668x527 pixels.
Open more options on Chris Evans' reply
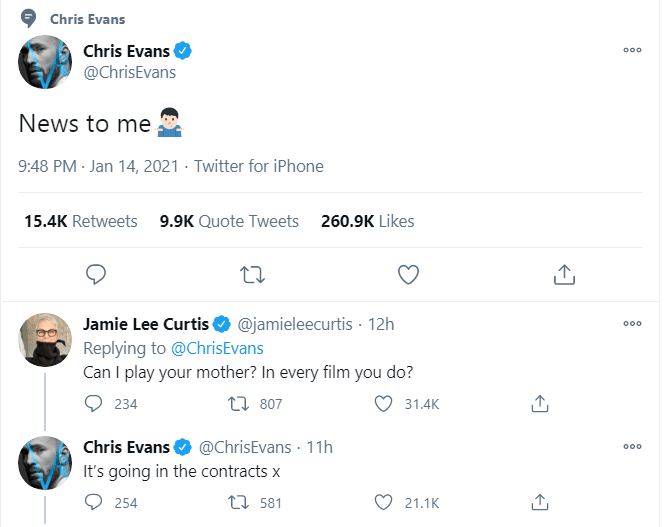point(632,446)
